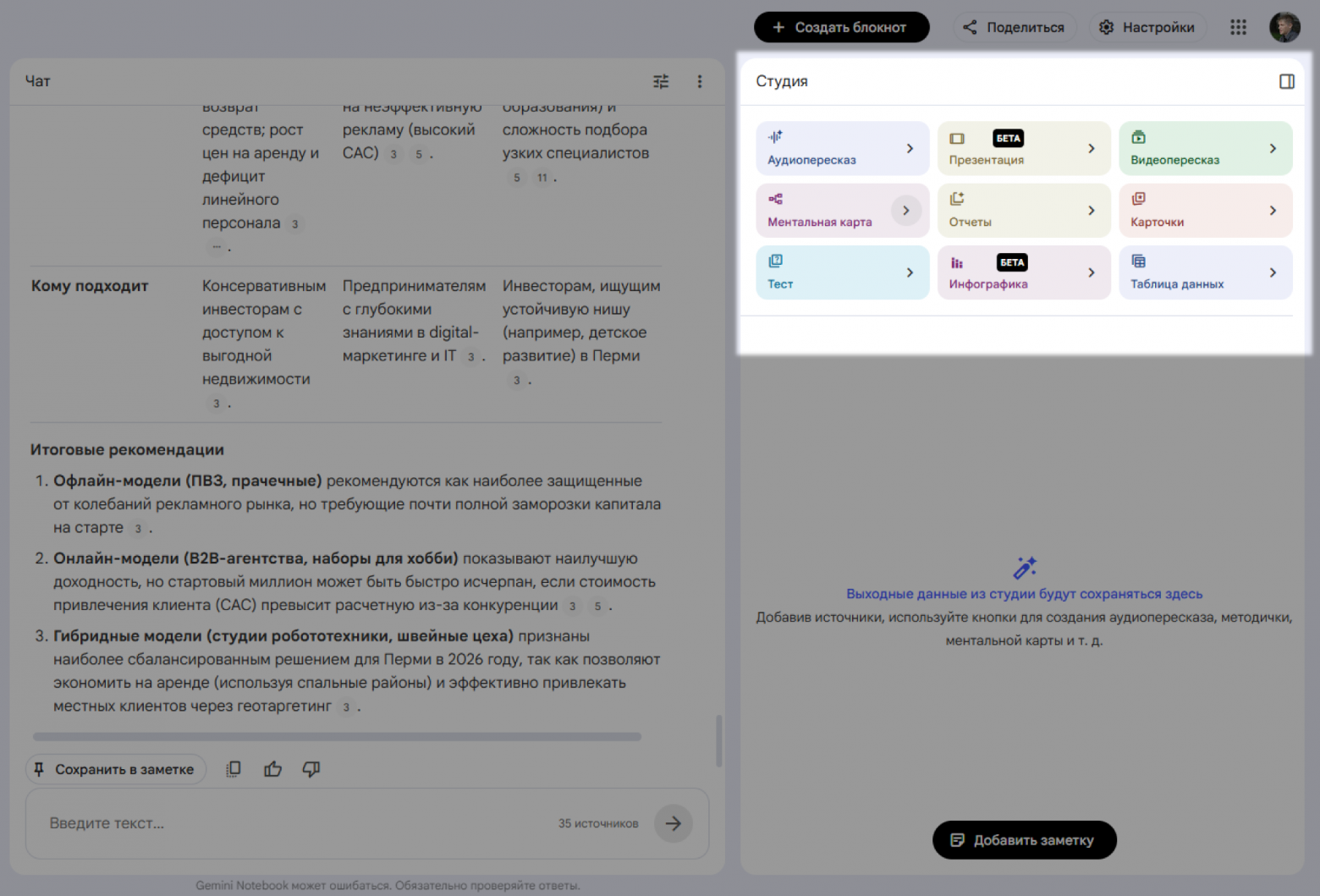Expand Таблица данных options chevron
Screen dimensions: 1320x896
(x=1273, y=272)
